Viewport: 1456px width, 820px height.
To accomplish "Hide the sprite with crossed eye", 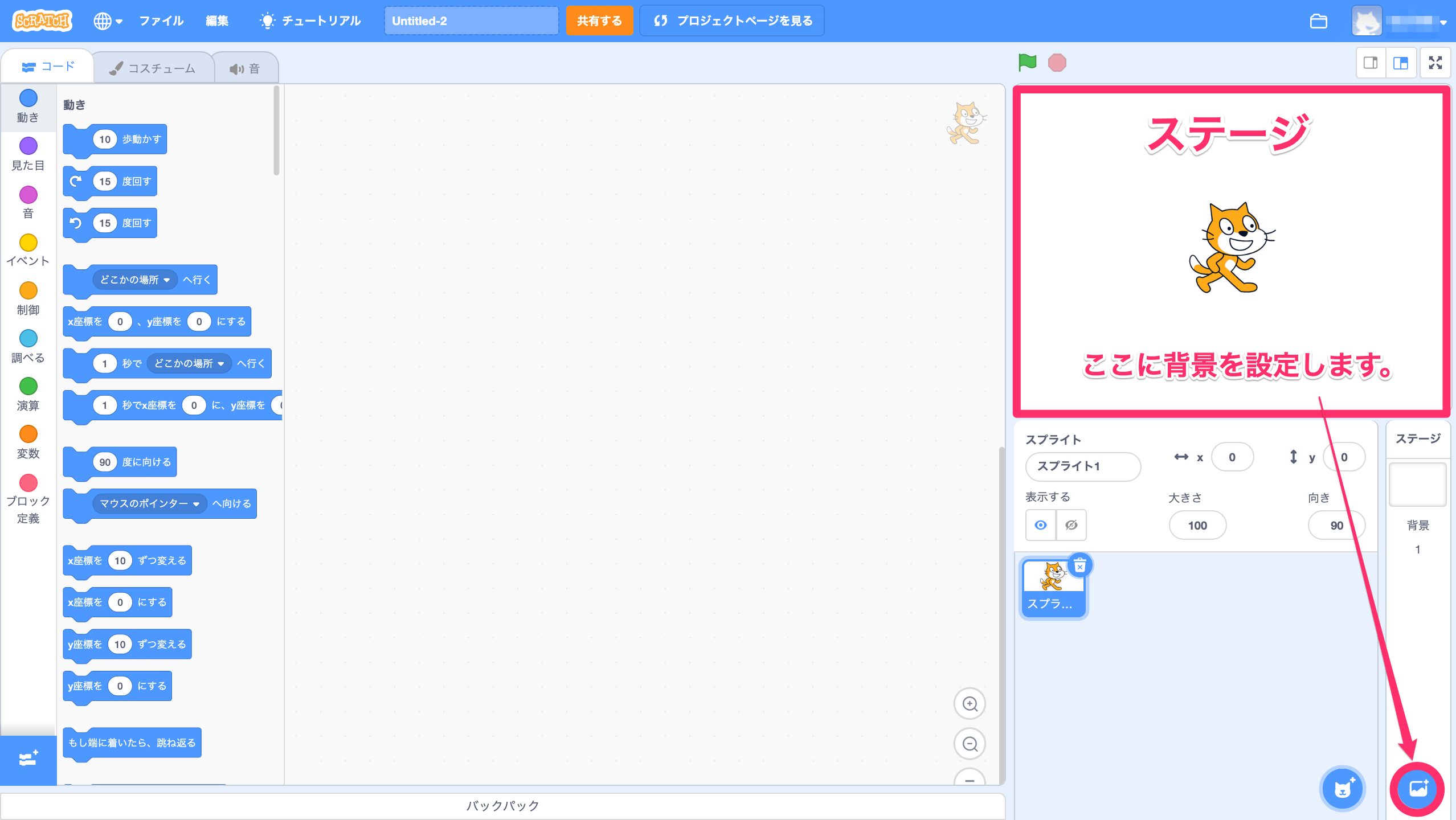I will [x=1071, y=525].
